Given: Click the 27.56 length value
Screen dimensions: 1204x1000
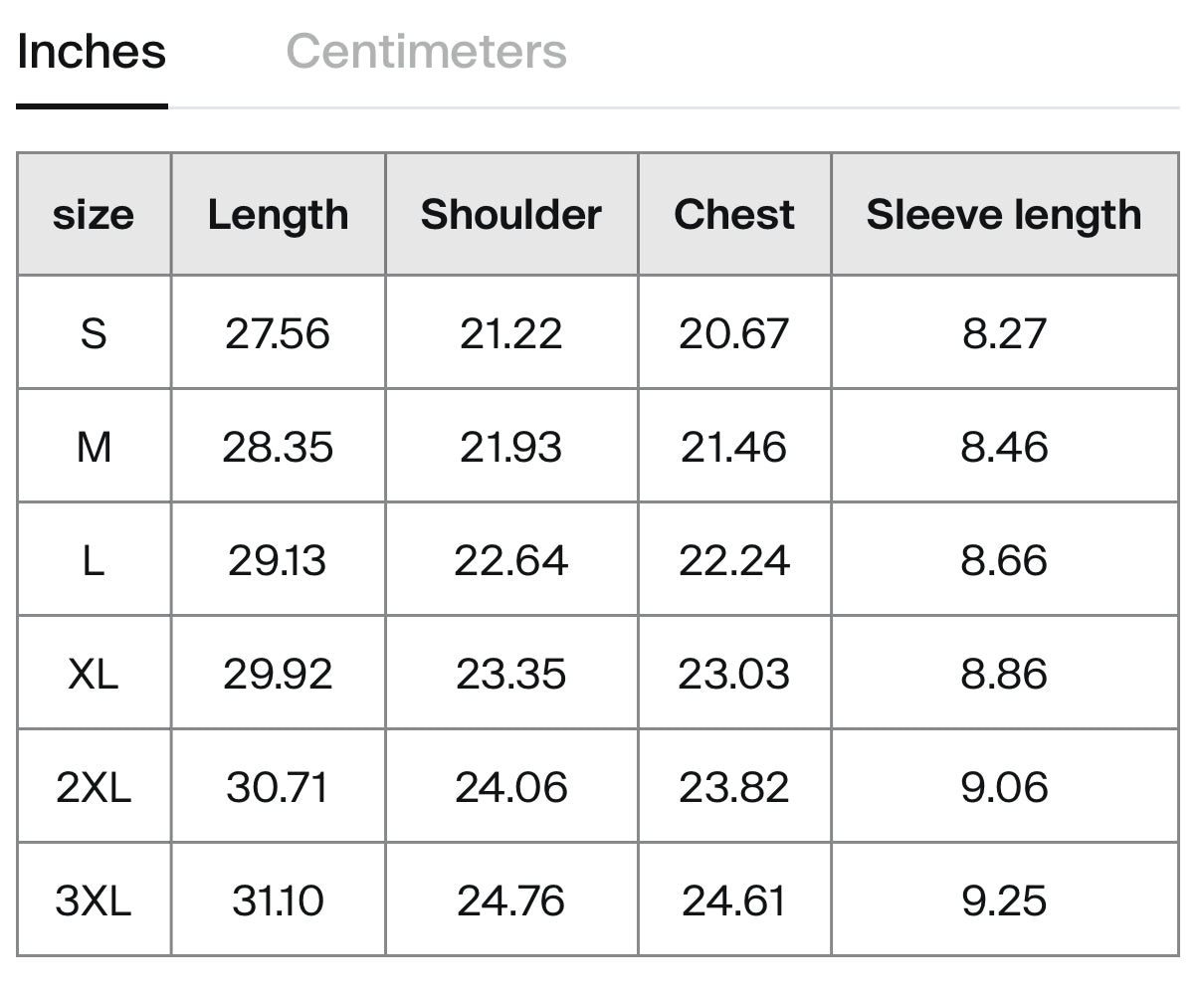Looking at the screenshot, I should (278, 332).
